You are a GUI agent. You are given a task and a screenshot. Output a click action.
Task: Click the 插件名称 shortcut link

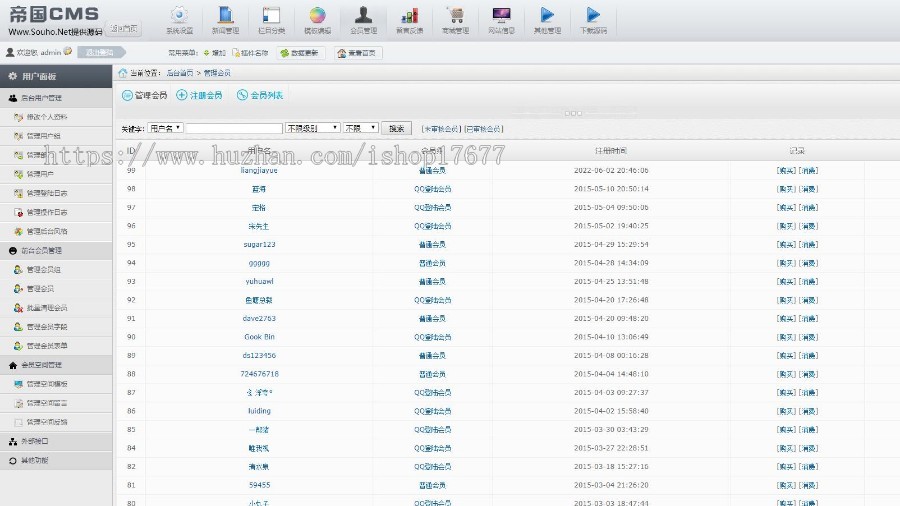click(250, 53)
